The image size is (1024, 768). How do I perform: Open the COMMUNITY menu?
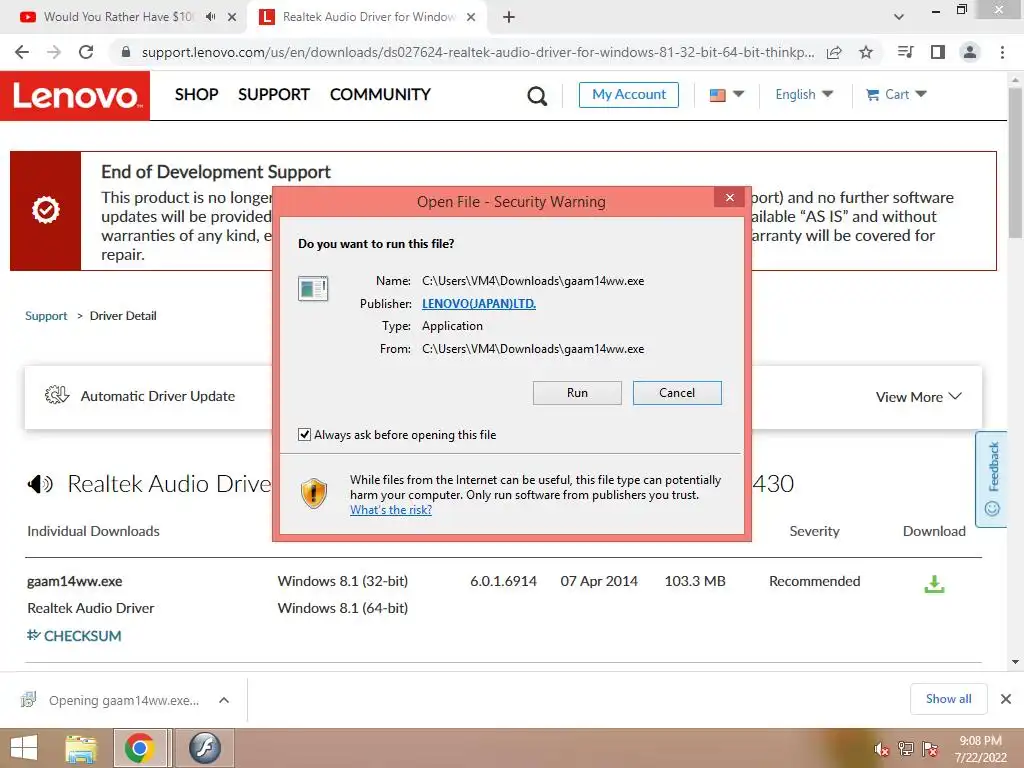pyautogui.click(x=380, y=95)
